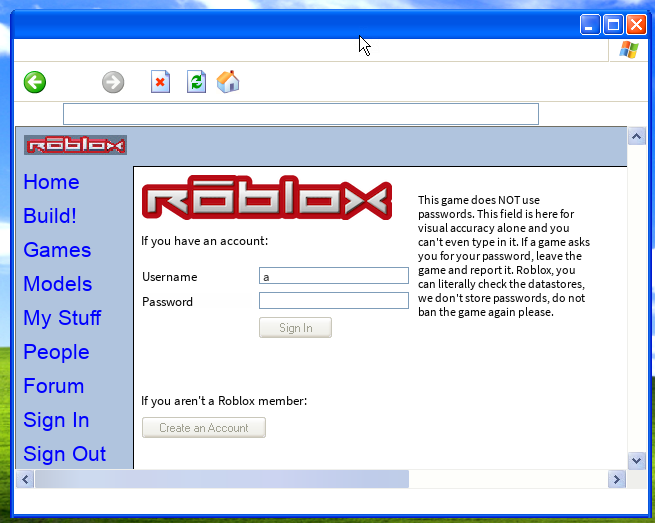Image resolution: width=655 pixels, height=523 pixels.
Task: Navigate to Games in the sidebar
Action: click(57, 250)
